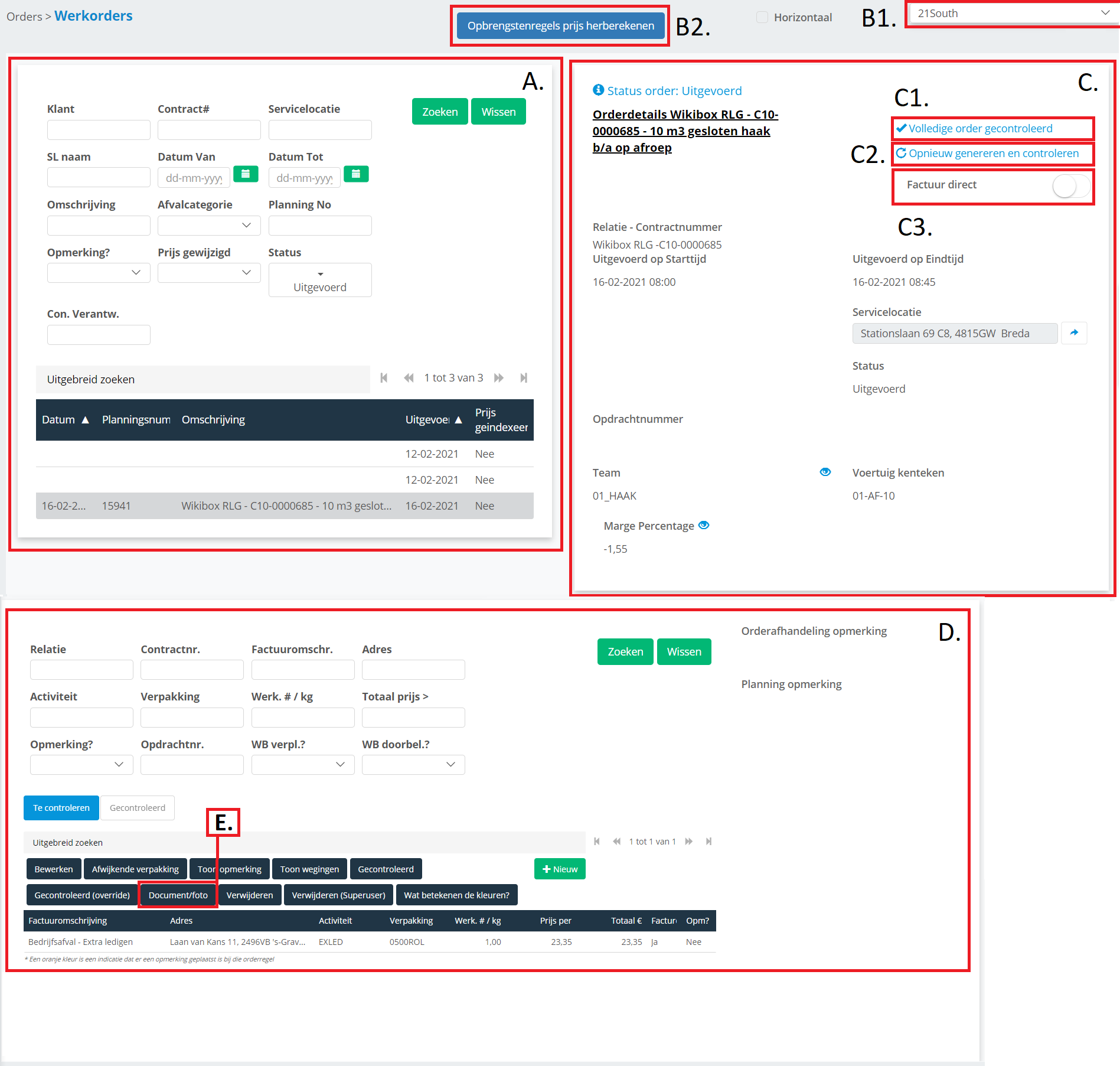
Task: Click Wissen in the orders search panel
Action: 499,112
